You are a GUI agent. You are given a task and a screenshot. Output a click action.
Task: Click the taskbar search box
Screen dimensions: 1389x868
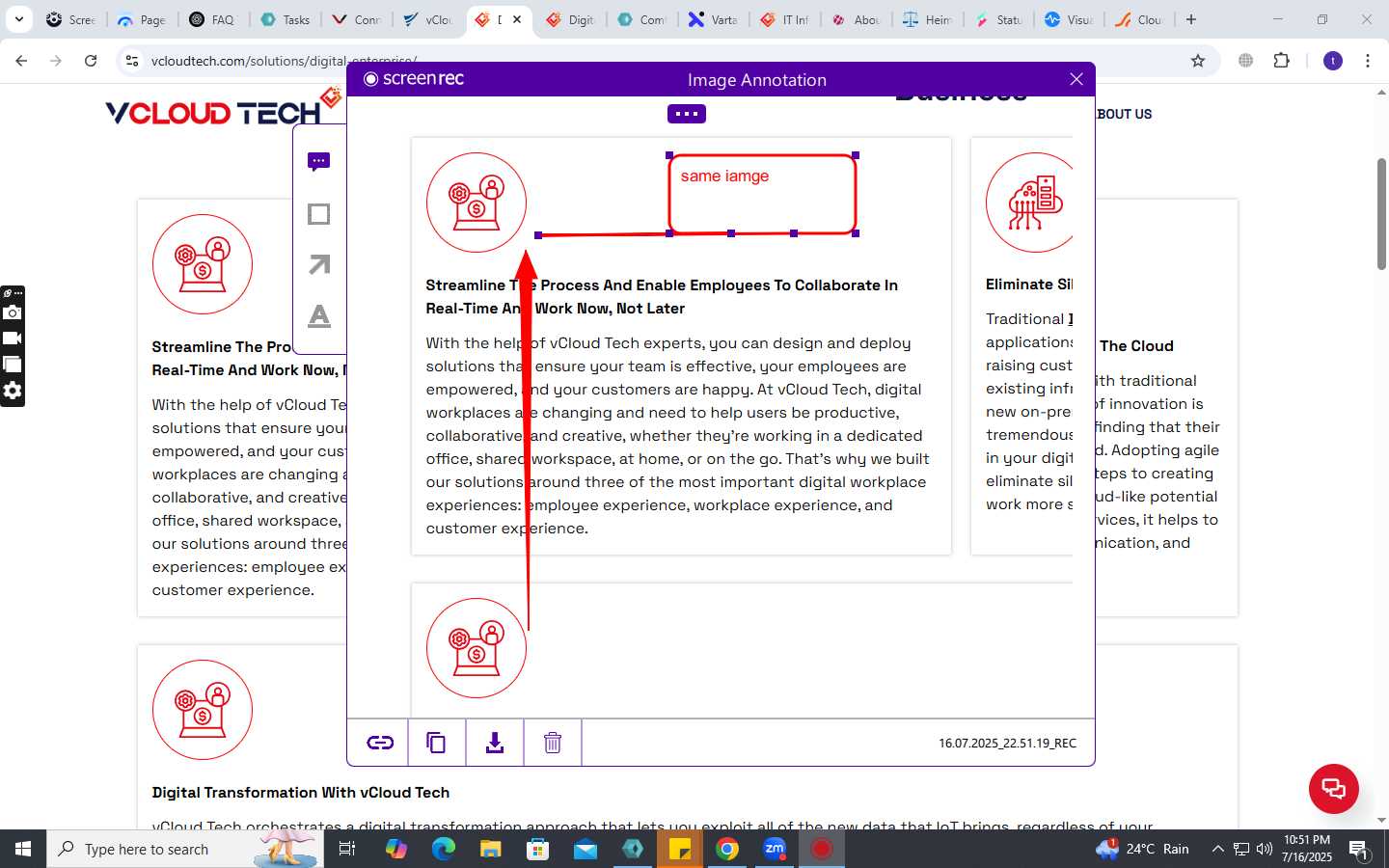(x=185, y=849)
